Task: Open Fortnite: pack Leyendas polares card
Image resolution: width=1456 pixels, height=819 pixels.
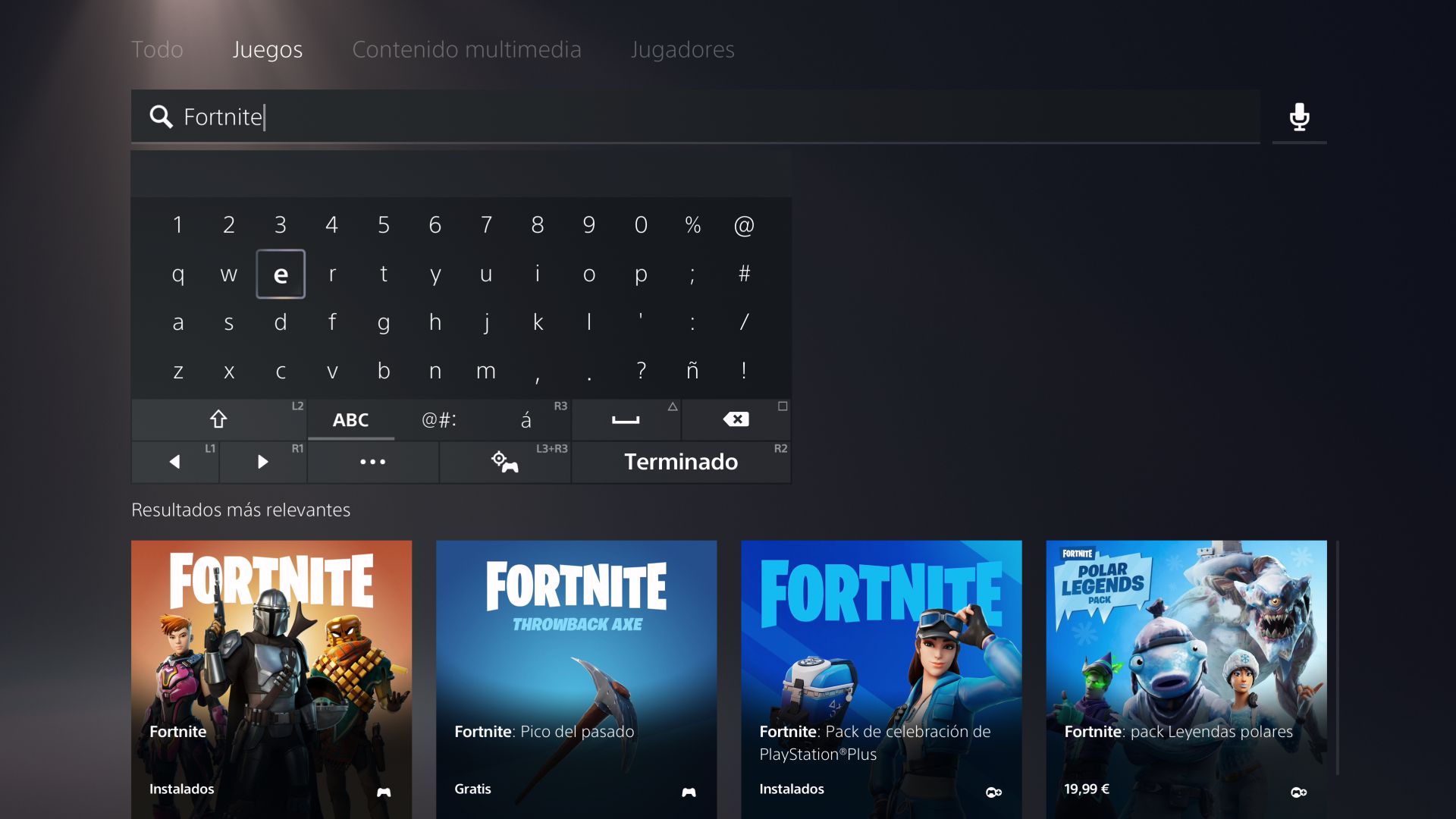Action: pyautogui.click(x=1186, y=679)
